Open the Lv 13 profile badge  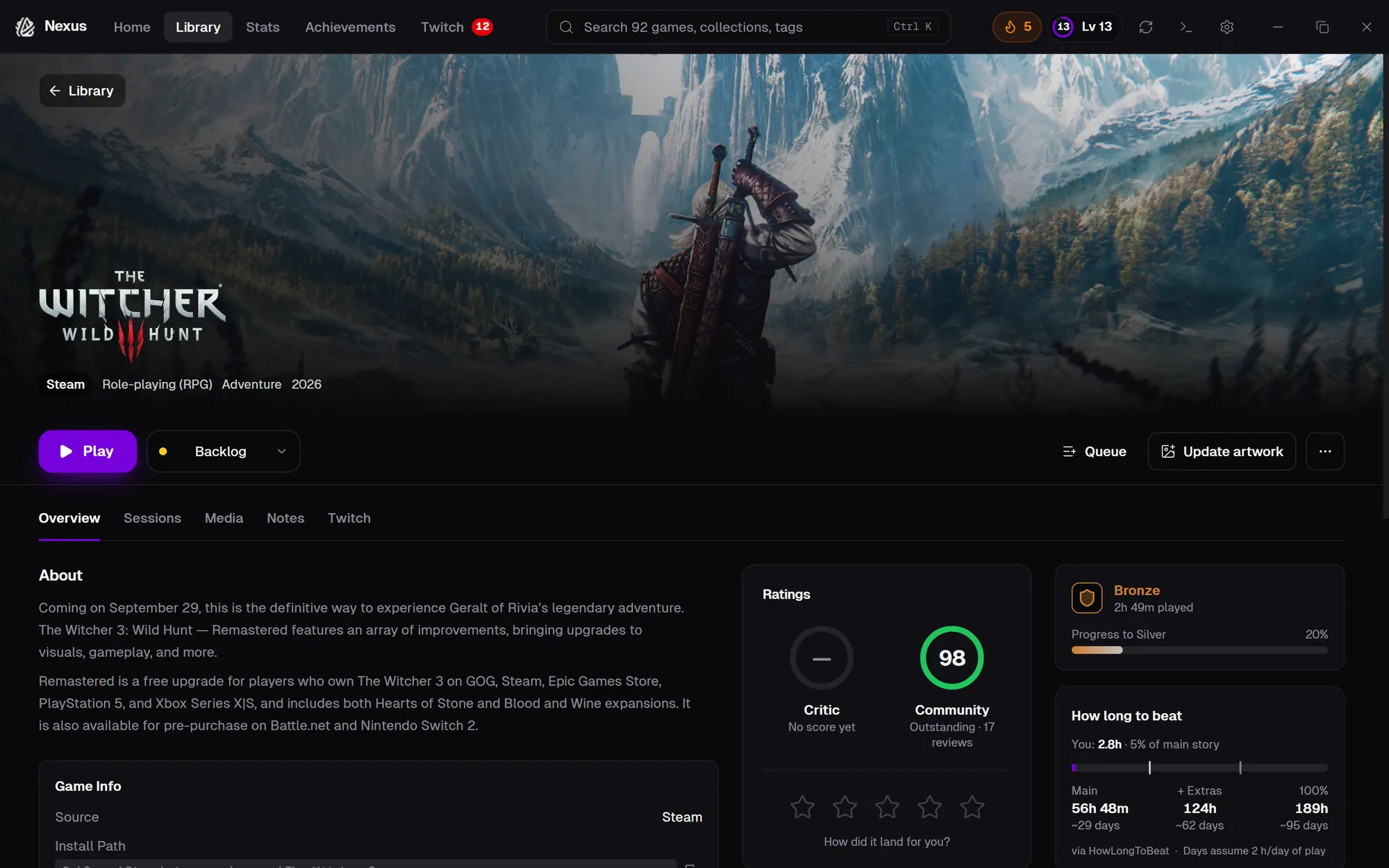tap(1086, 27)
